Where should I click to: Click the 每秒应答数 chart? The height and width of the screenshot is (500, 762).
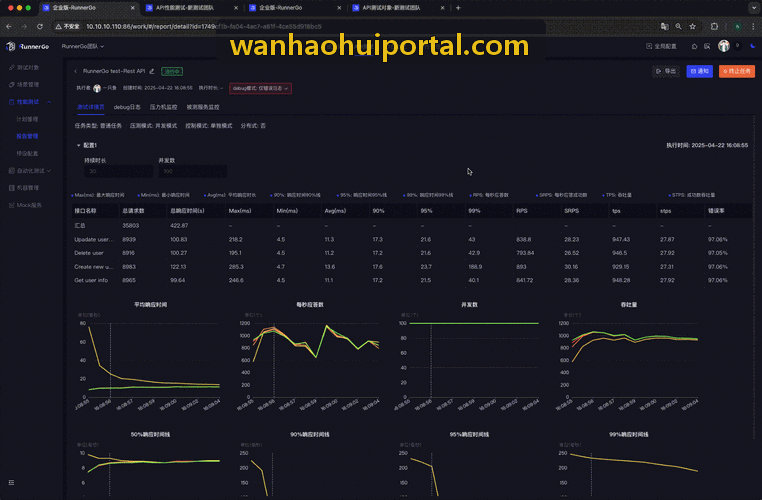tap(310, 359)
